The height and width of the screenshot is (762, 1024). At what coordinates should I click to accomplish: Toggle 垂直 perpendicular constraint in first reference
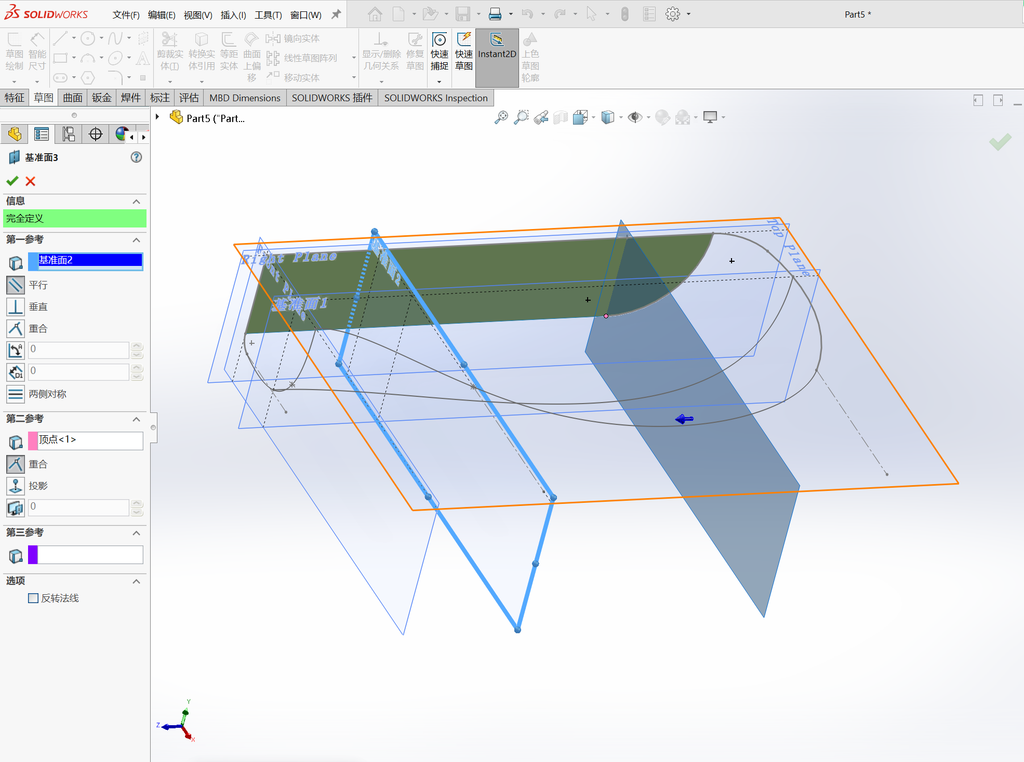[x=16, y=306]
